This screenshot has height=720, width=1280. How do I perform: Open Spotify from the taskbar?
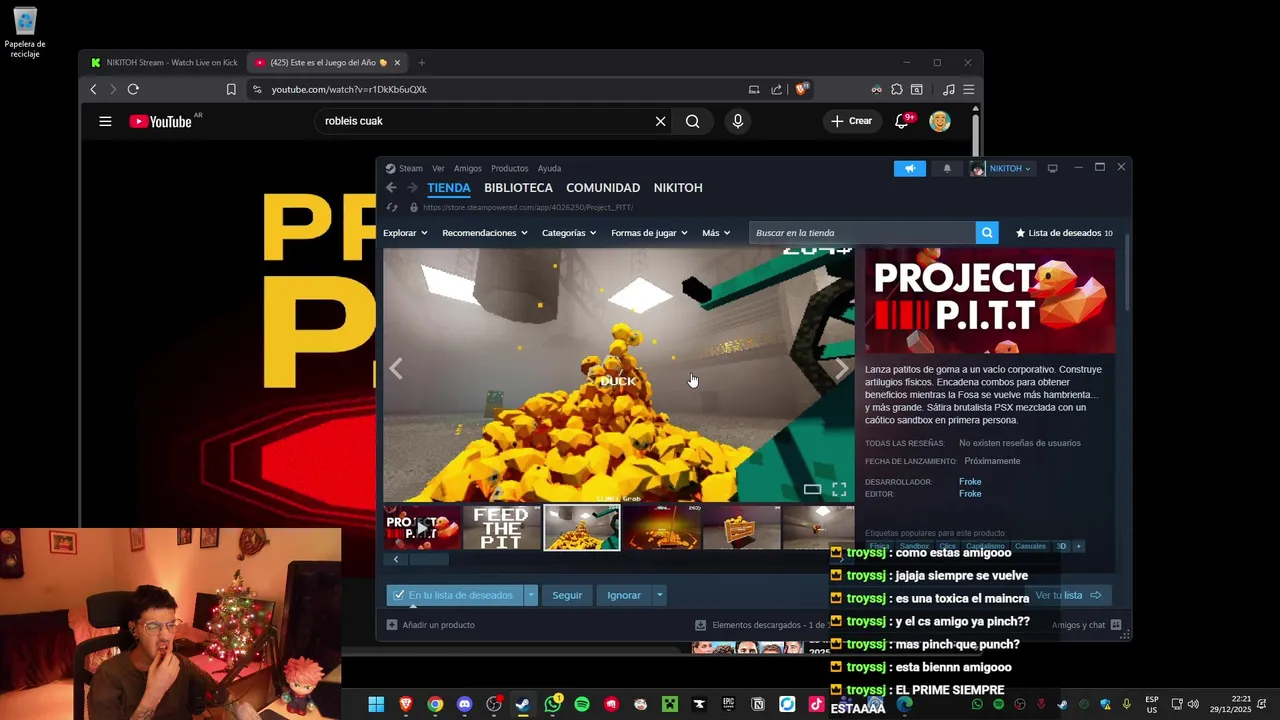click(582, 705)
